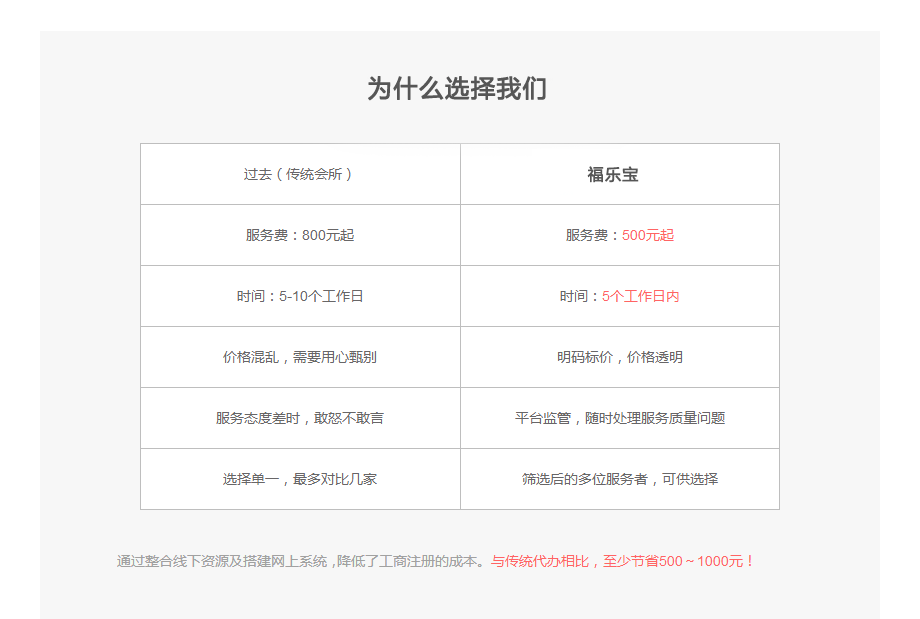Image resolution: width=920 pixels, height=619 pixels.
Task: Click the cell 时间：5-10个工作日
Action: [300, 296]
